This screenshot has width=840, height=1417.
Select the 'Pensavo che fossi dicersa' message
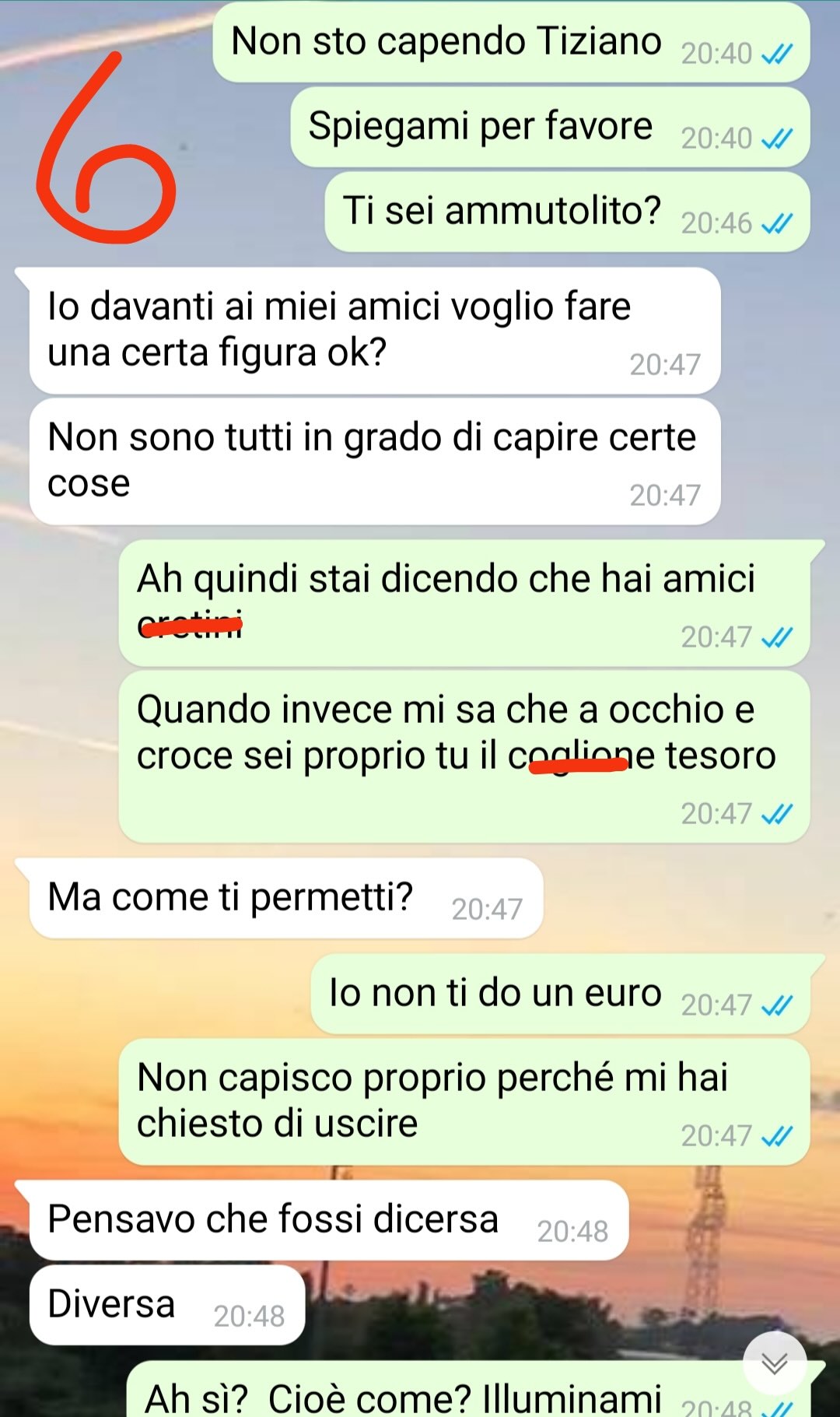tap(328, 1219)
